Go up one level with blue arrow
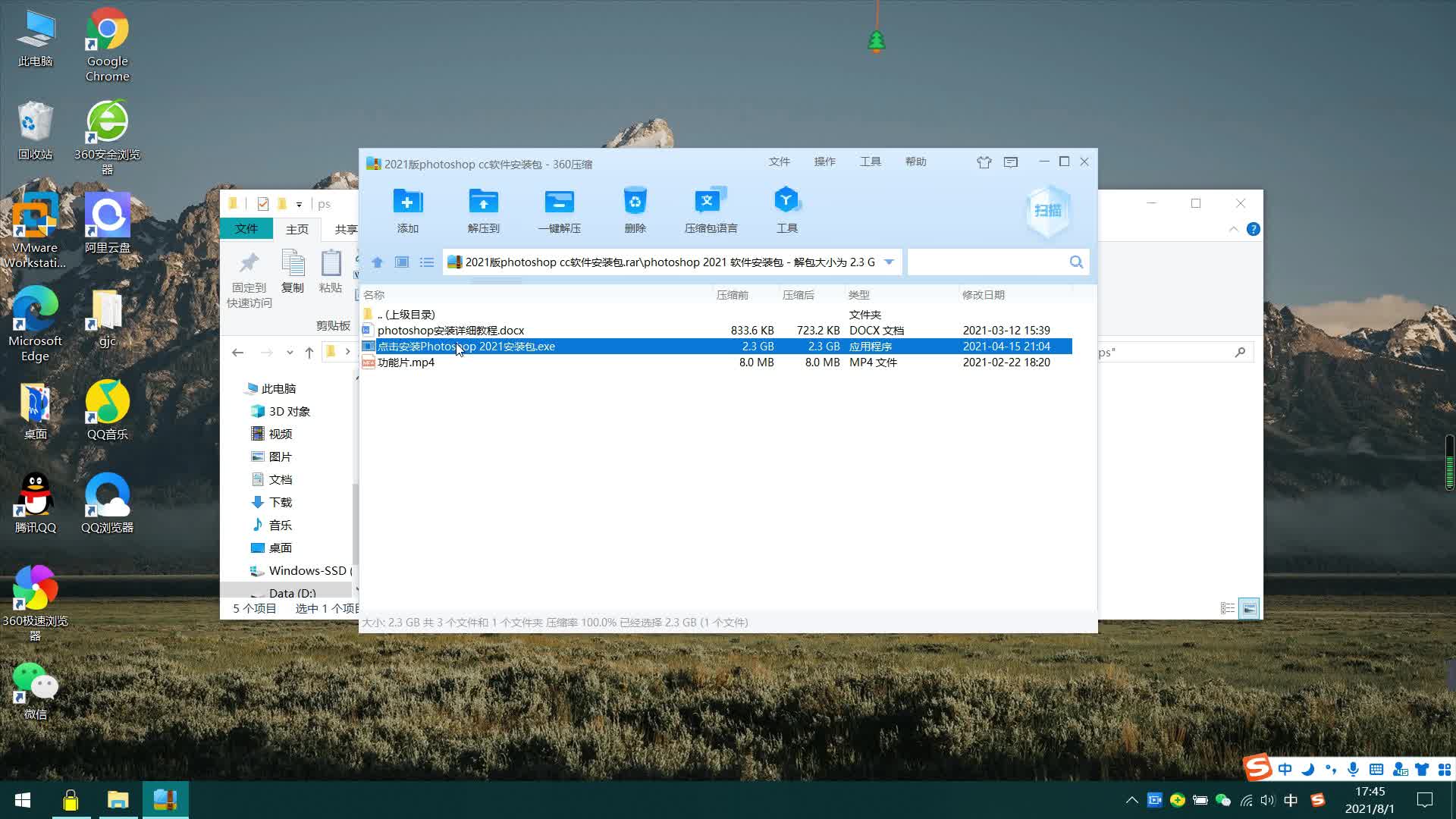 pos(377,262)
